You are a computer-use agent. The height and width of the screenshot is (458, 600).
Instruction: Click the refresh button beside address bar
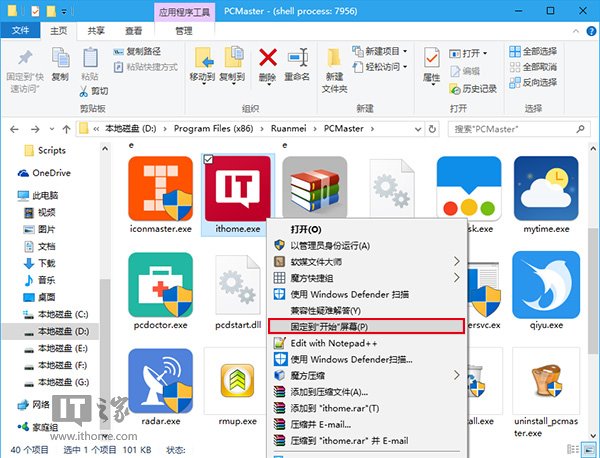tap(432, 129)
